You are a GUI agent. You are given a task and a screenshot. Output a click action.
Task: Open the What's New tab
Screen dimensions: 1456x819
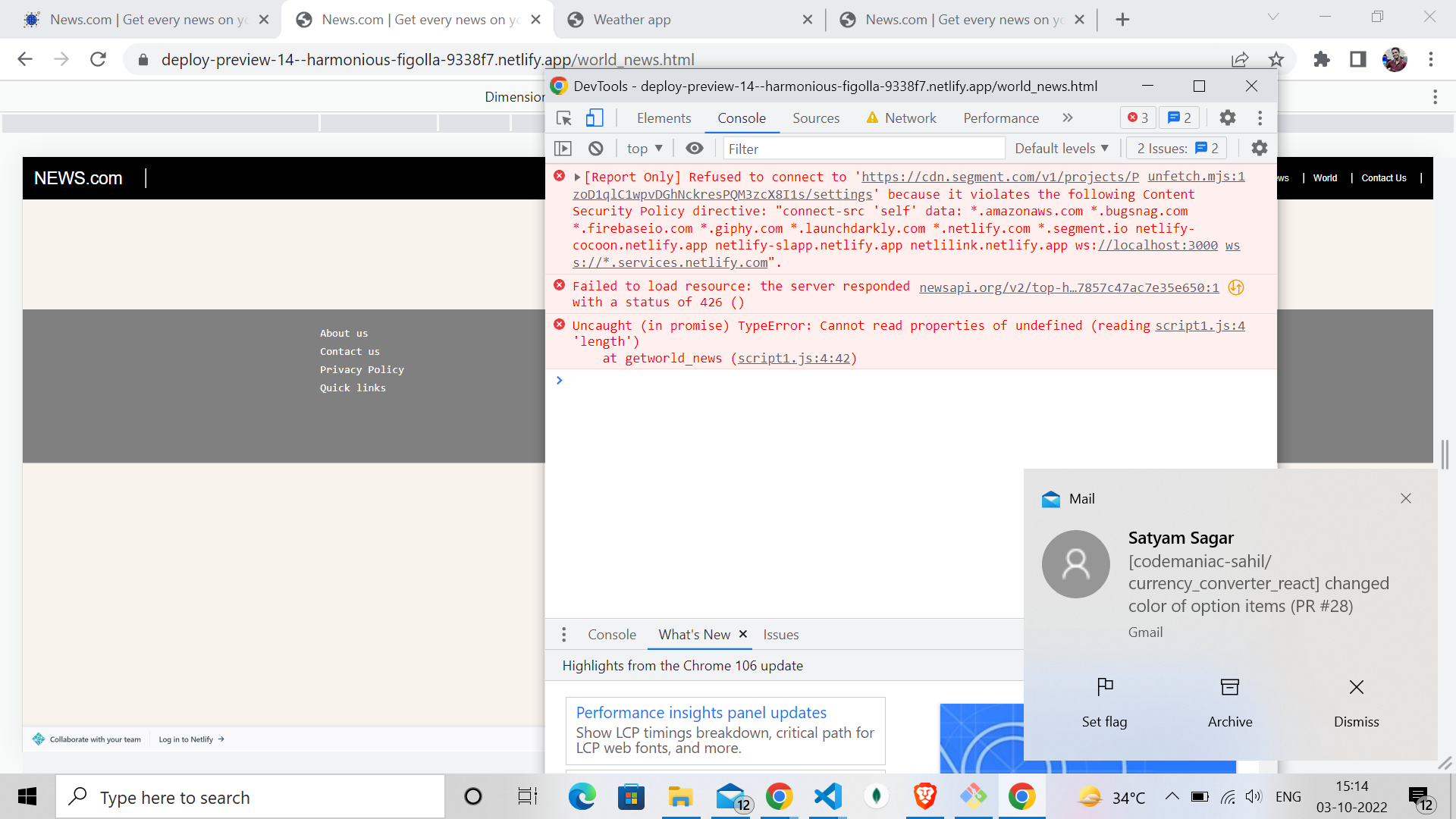coord(694,635)
